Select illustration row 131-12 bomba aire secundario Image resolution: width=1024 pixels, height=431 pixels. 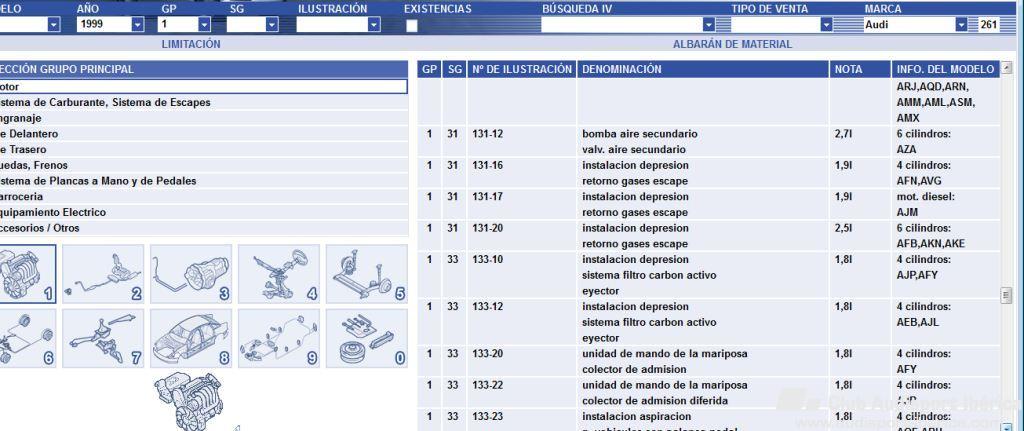click(708, 142)
